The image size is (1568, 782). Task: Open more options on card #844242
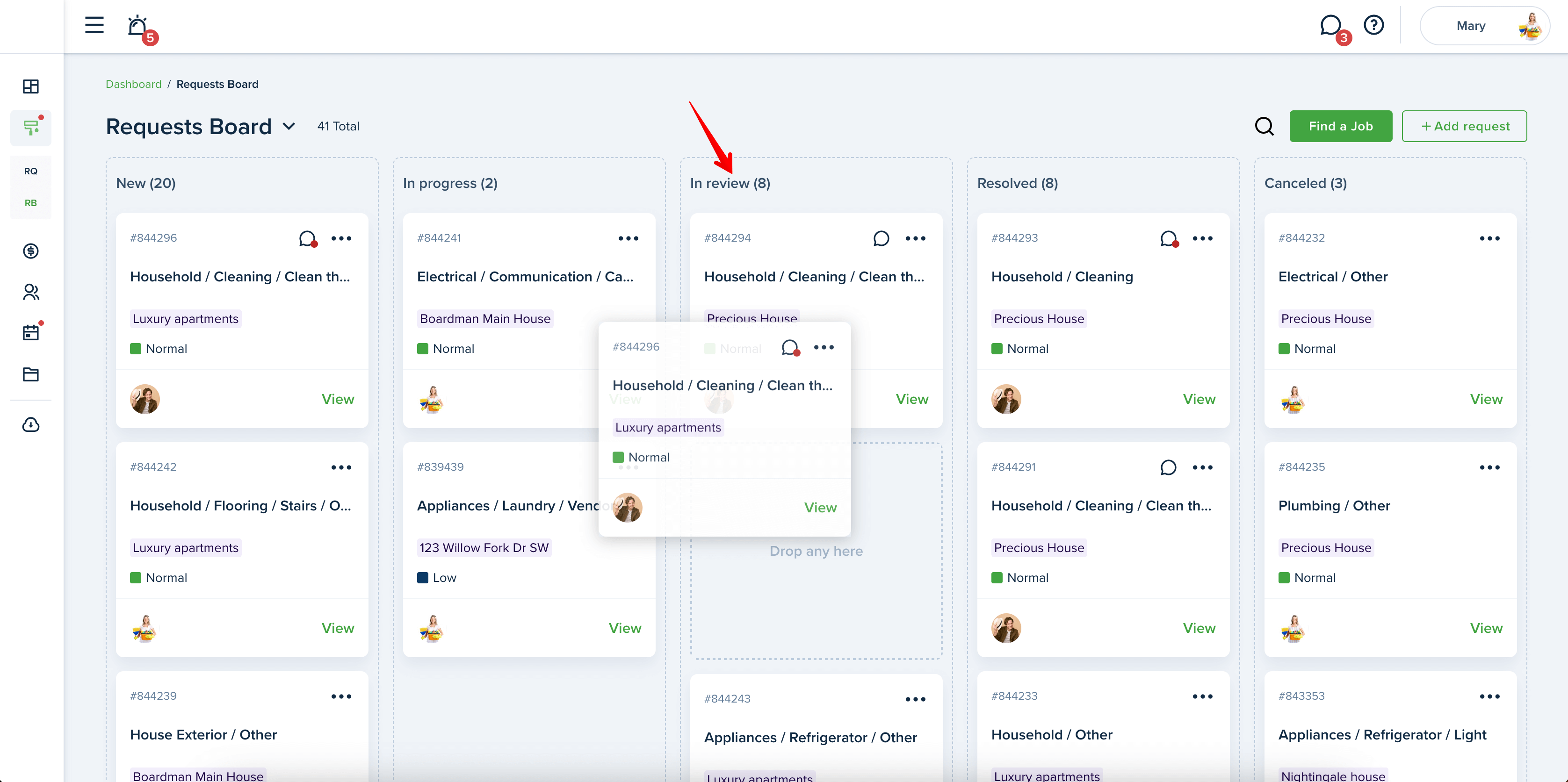coord(341,467)
